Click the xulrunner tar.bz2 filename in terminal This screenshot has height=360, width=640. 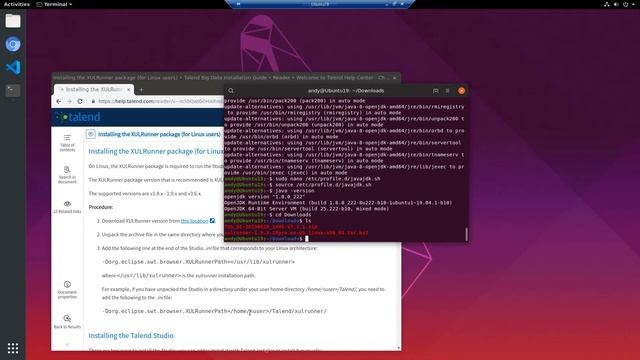[296, 233]
